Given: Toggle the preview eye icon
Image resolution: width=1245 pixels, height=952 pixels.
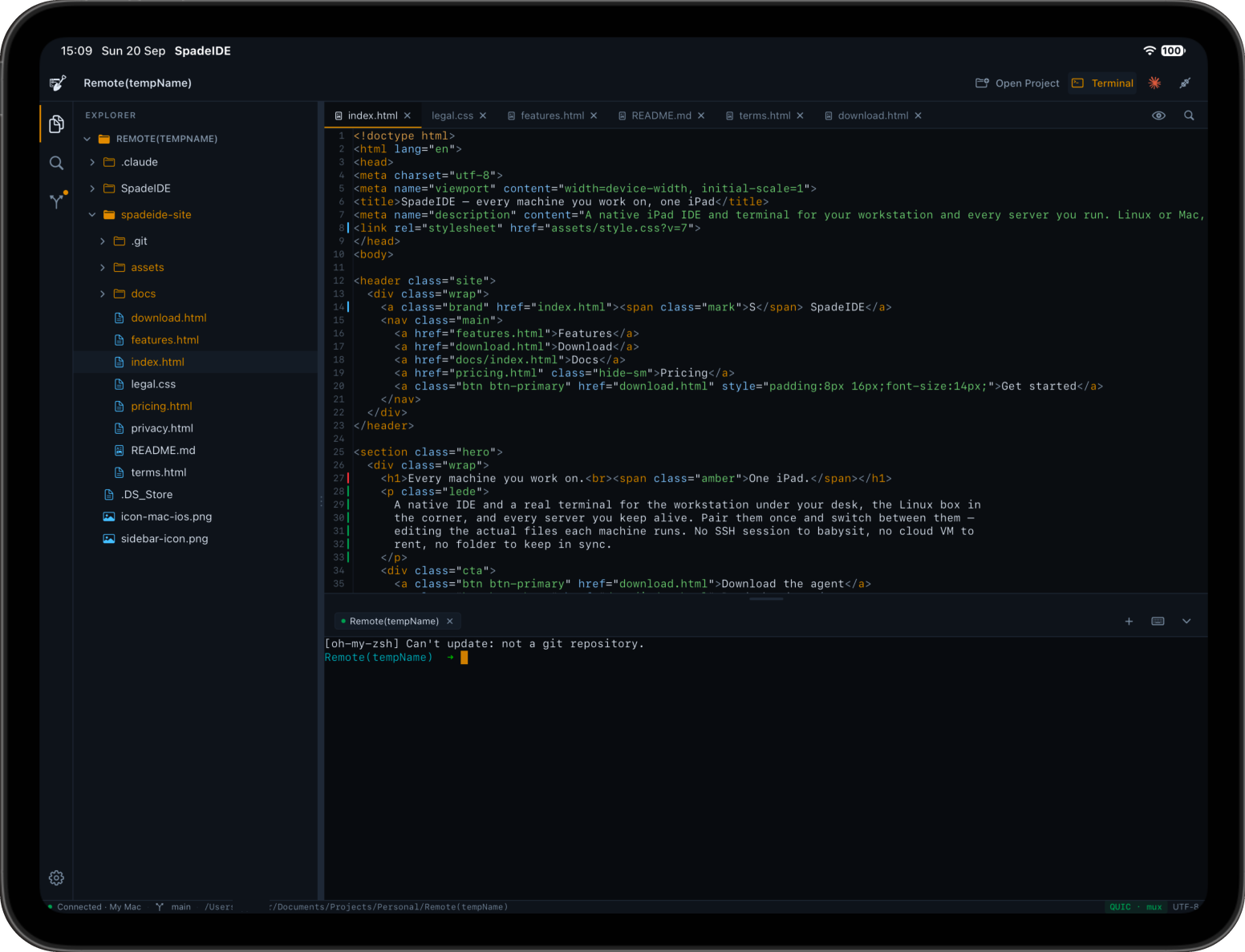Looking at the screenshot, I should click(x=1158, y=115).
